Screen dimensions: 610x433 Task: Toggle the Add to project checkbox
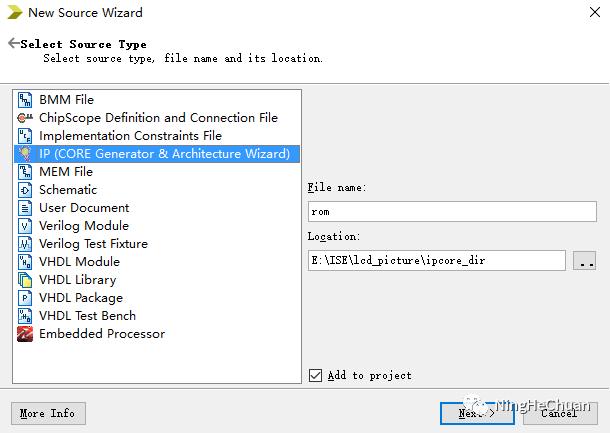(x=316, y=375)
